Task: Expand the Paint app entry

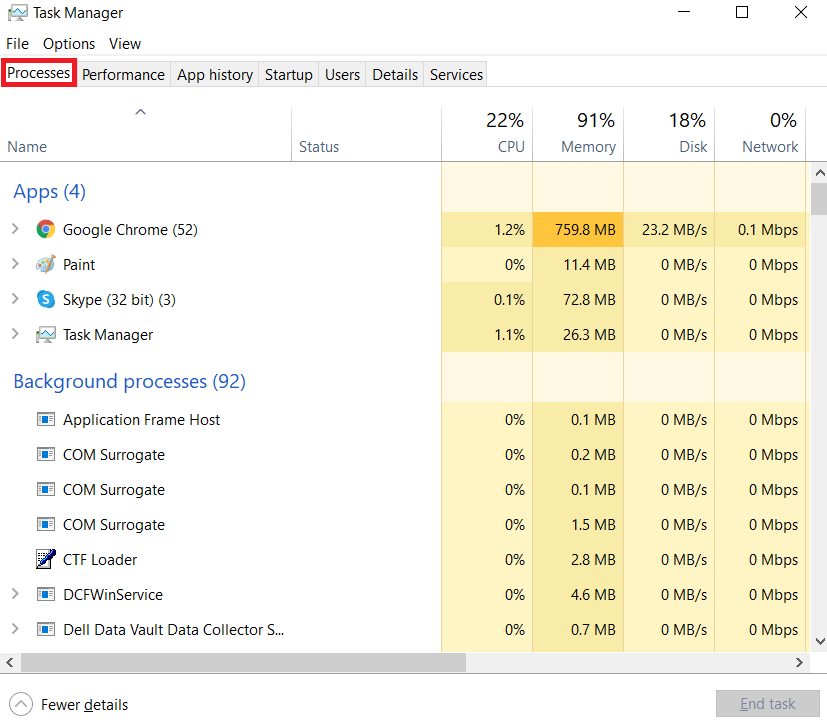Action: coord(15,264)
